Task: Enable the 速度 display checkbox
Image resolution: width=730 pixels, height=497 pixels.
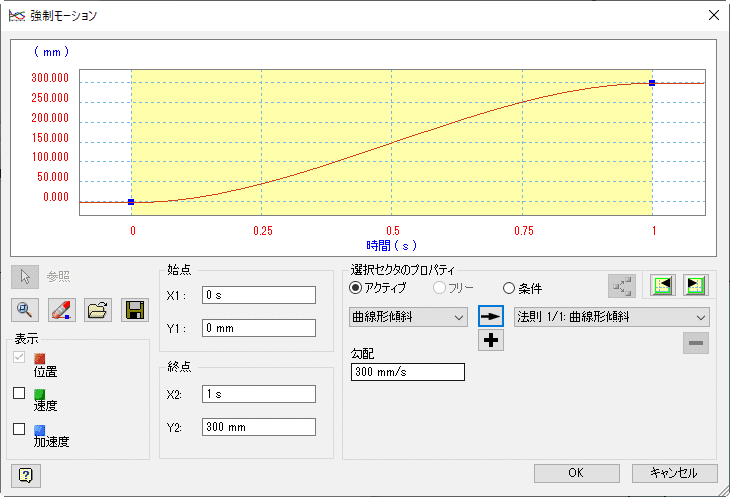Action: click(x=19, y=393)
